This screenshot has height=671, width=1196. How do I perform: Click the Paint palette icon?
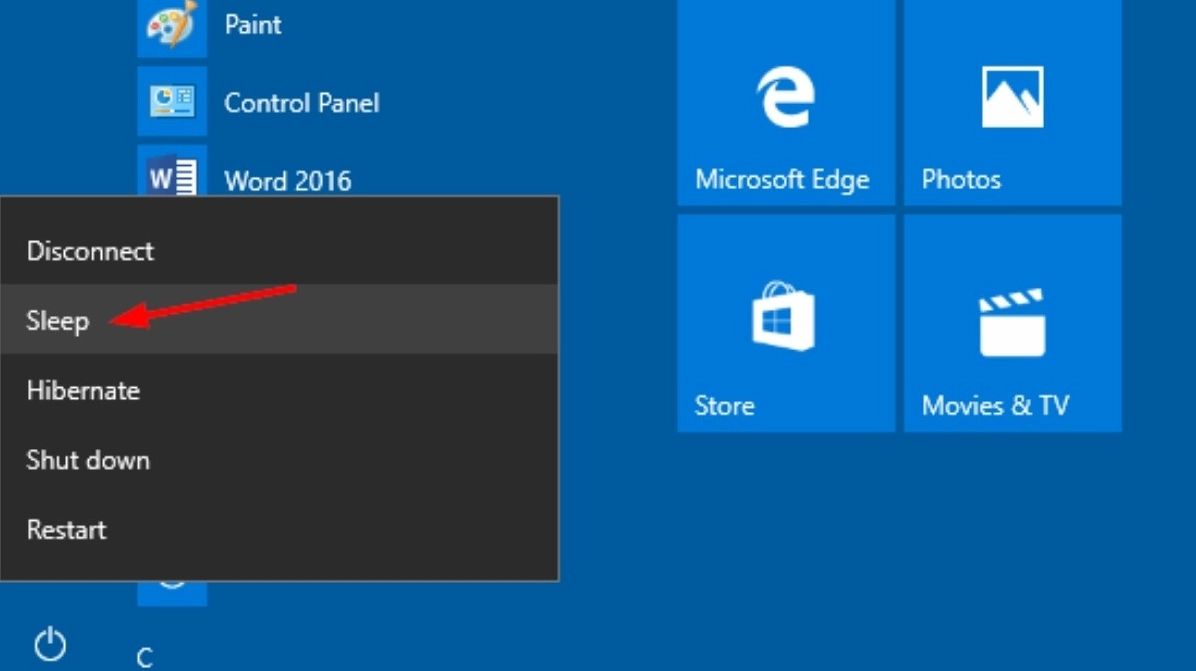click(x=171, y=25)
